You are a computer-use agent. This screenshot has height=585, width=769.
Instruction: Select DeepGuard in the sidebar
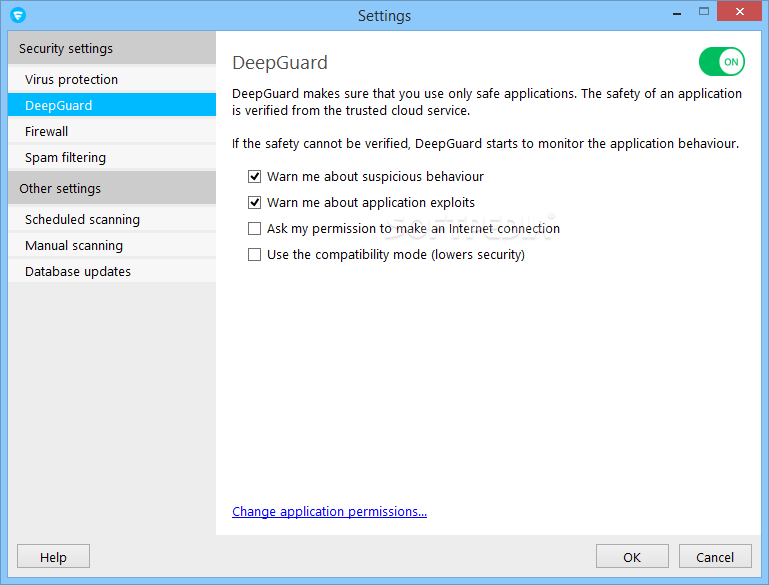[x=112, y=105]
